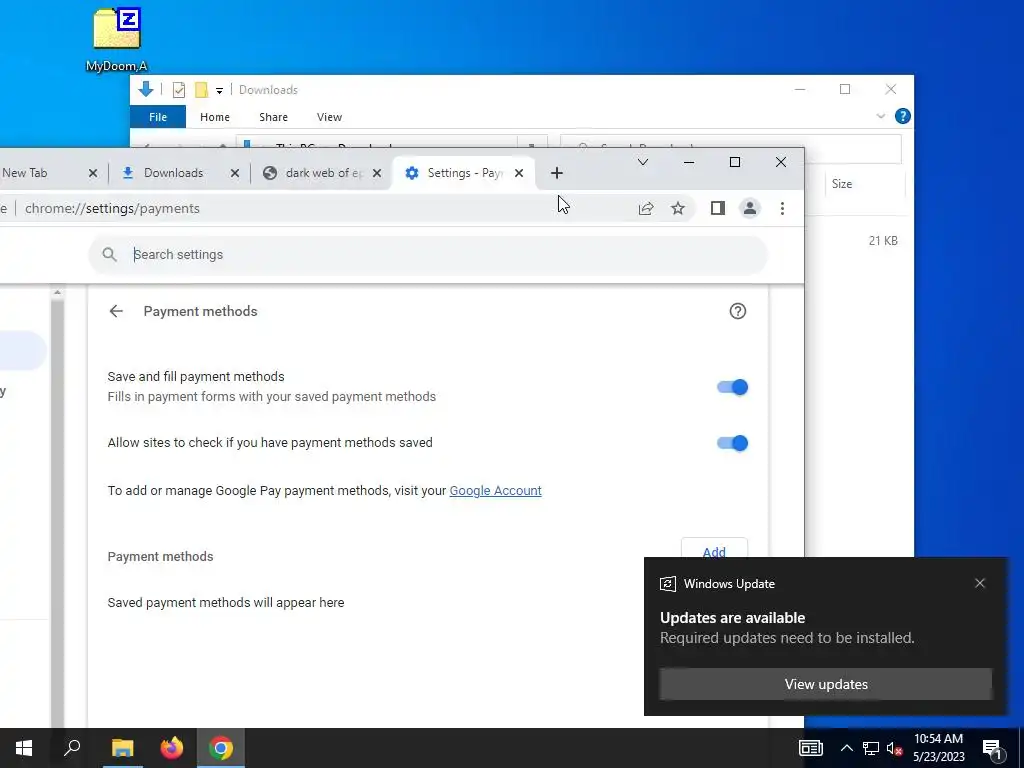The height and width of the screenshot is (768, 1024).
Task: Click the taskbar clock showing 10:54 AM
Action: pyautogui.click(x=938, y=748)
